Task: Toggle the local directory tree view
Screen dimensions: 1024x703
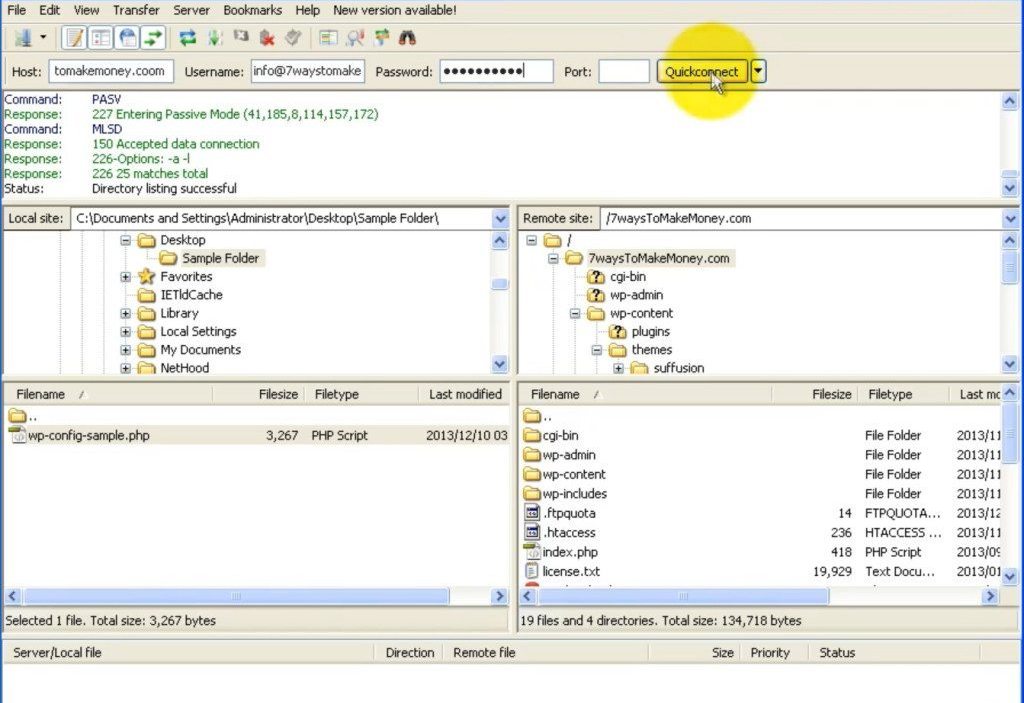Action: tap(100, 39)
